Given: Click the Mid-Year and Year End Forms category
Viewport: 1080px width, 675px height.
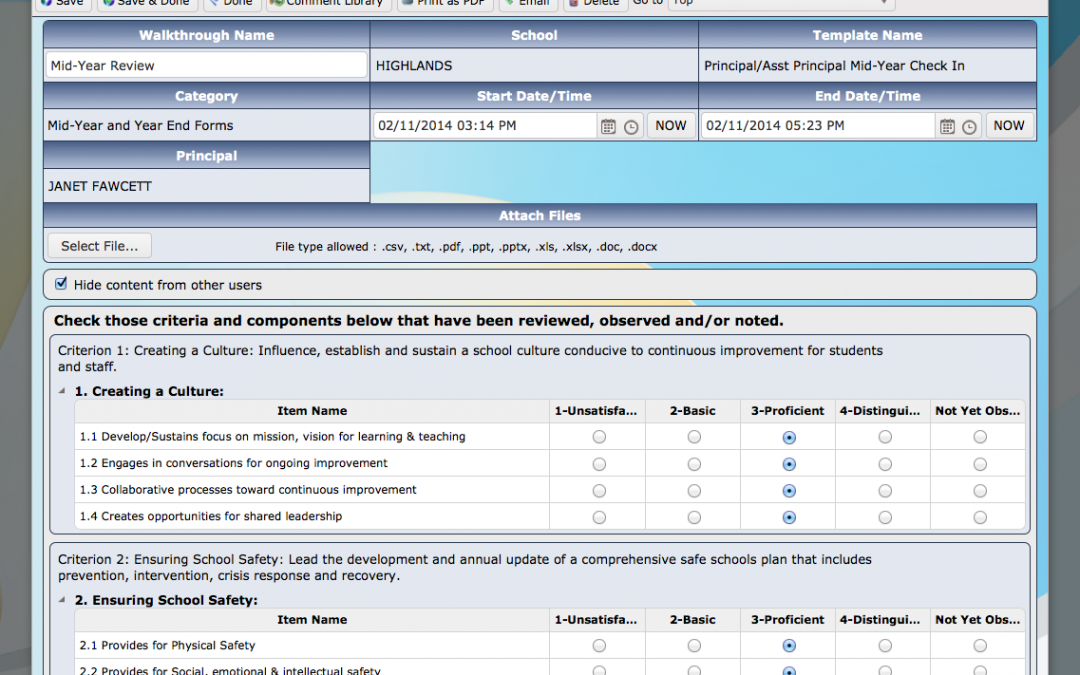Looking at the screenshot, I should coord(141,125).
